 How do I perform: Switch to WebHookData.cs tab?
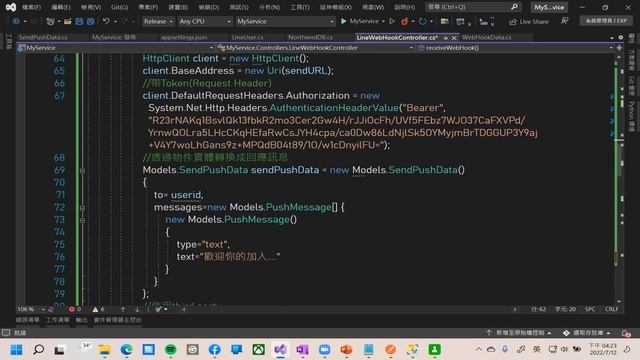point(487,37)
